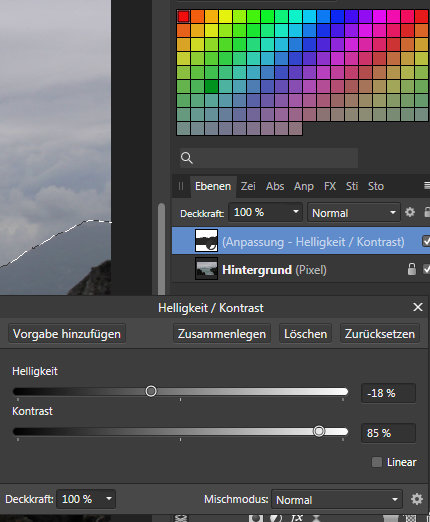Open the blend options gear beside Mischmodus
The image size is (430, 522).
click(417, 499)
